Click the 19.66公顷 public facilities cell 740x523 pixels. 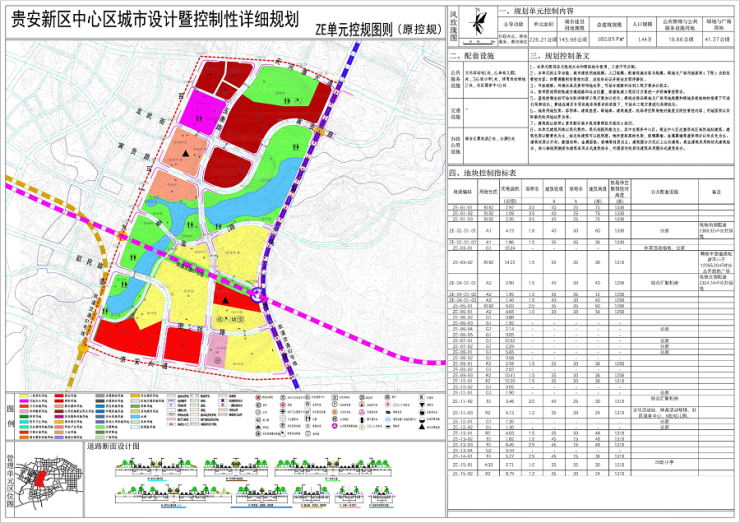click(681, 40)
